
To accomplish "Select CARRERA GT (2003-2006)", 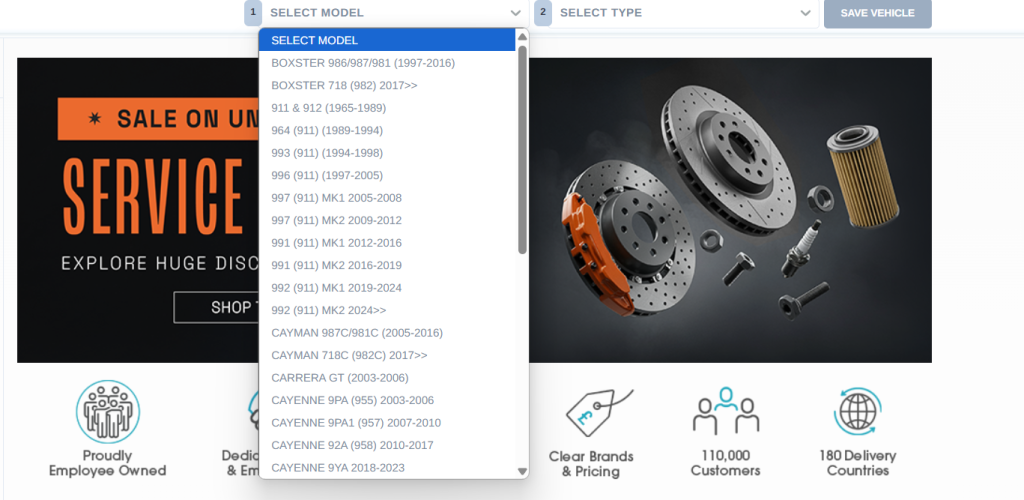I will point(387,378).
